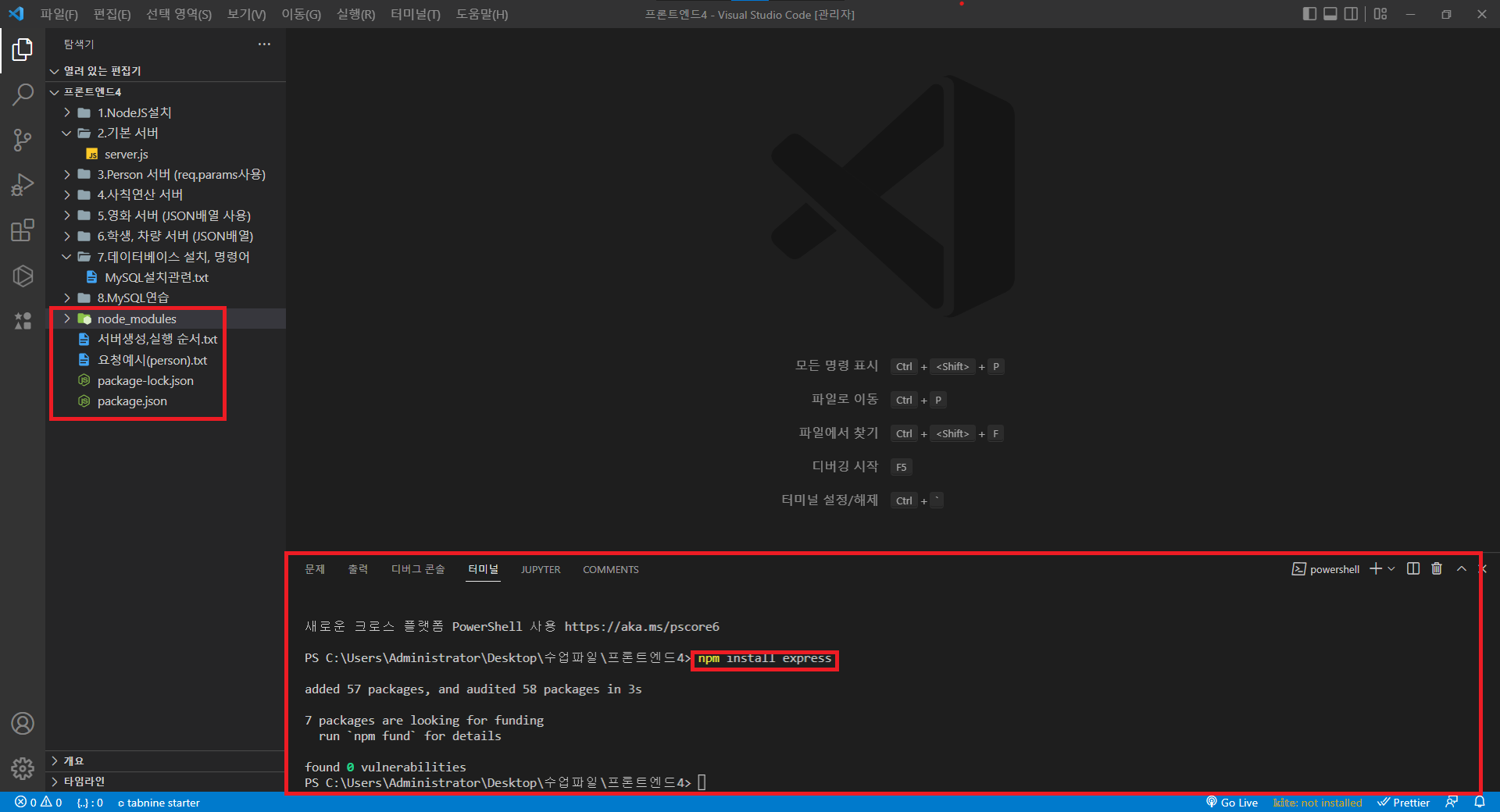Open 터미널(T) menu
Image resolution: width=1500 pixels, height=812 pixels.
pyautogui.click(x=416, y=14)
